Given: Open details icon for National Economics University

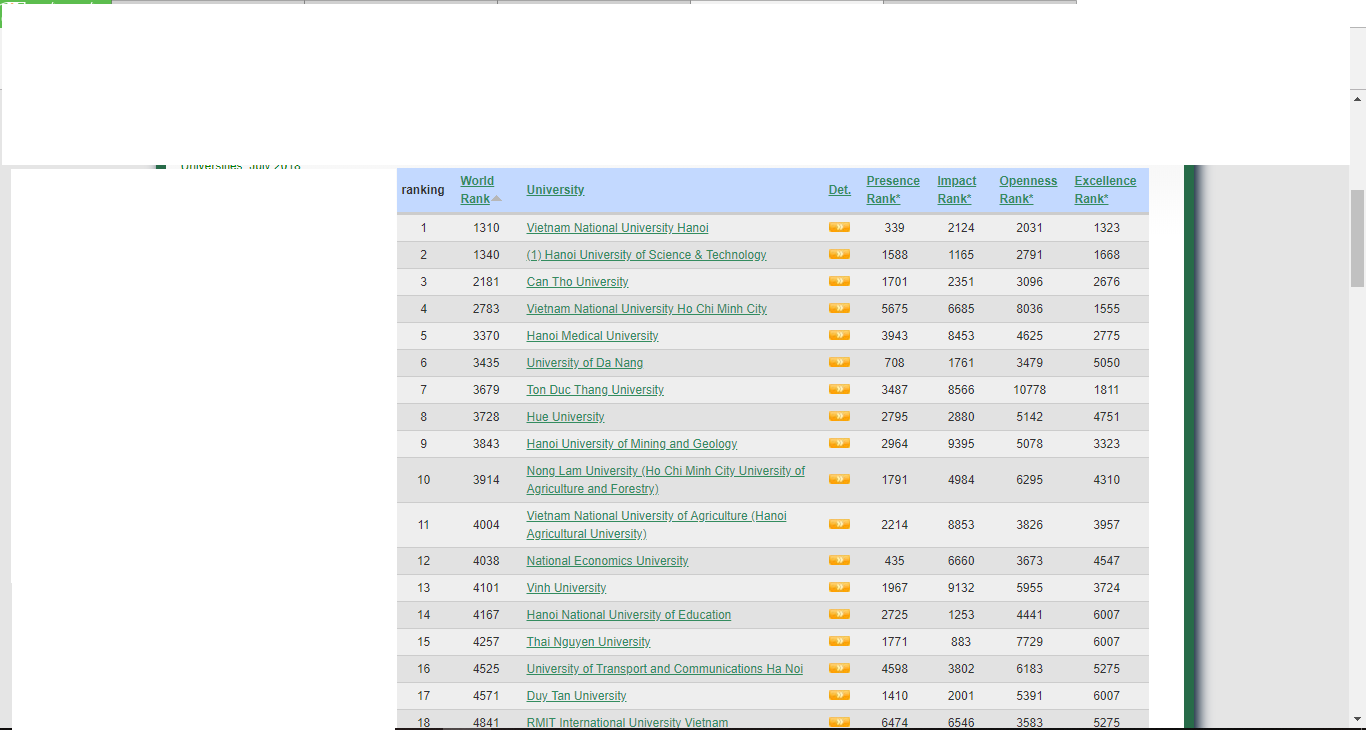Looking at the screenshot, I should [x=839, y=560].
